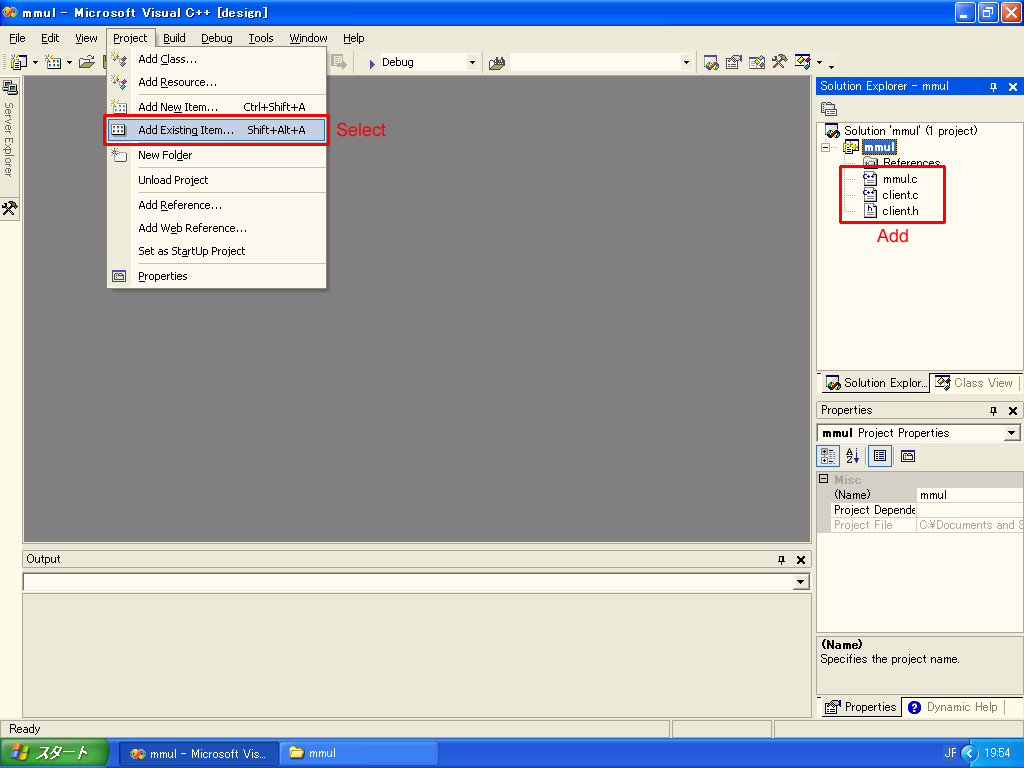
Task: Switch to the Solution Explorer tab
Action: click(x=876, y=383)
